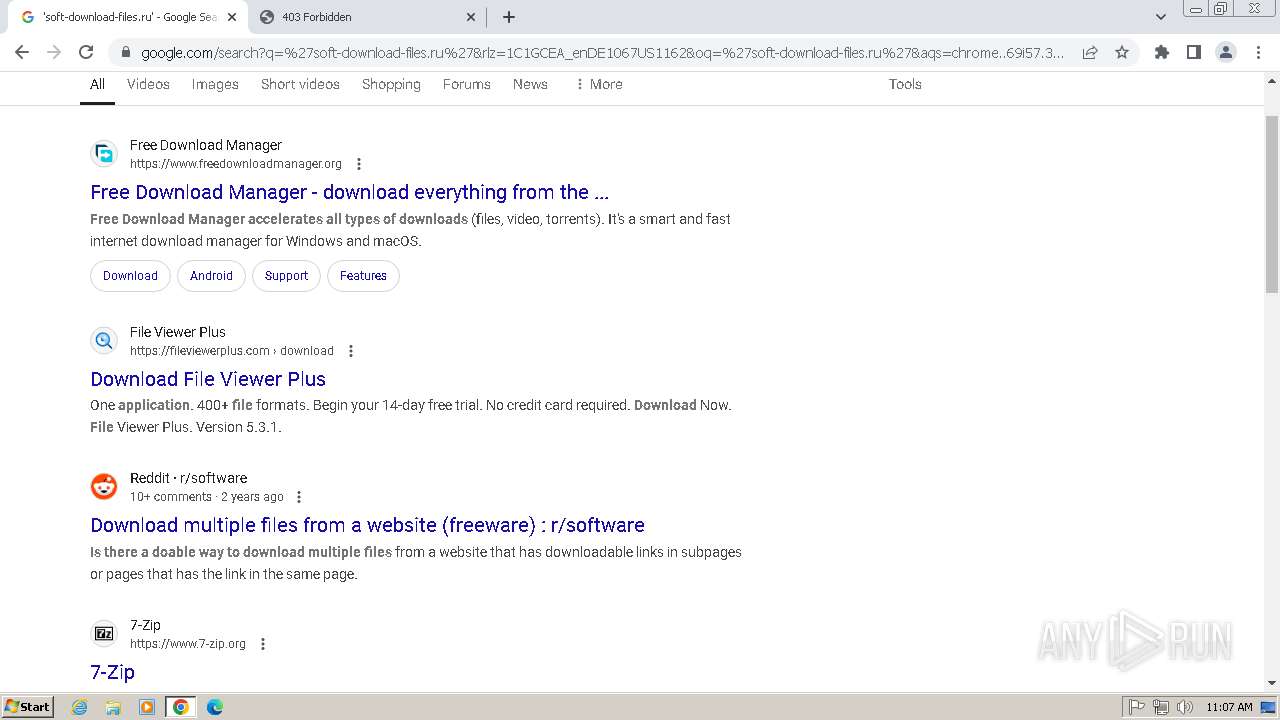Open Windows Explorer folder in taskbar

coord(113,707)
